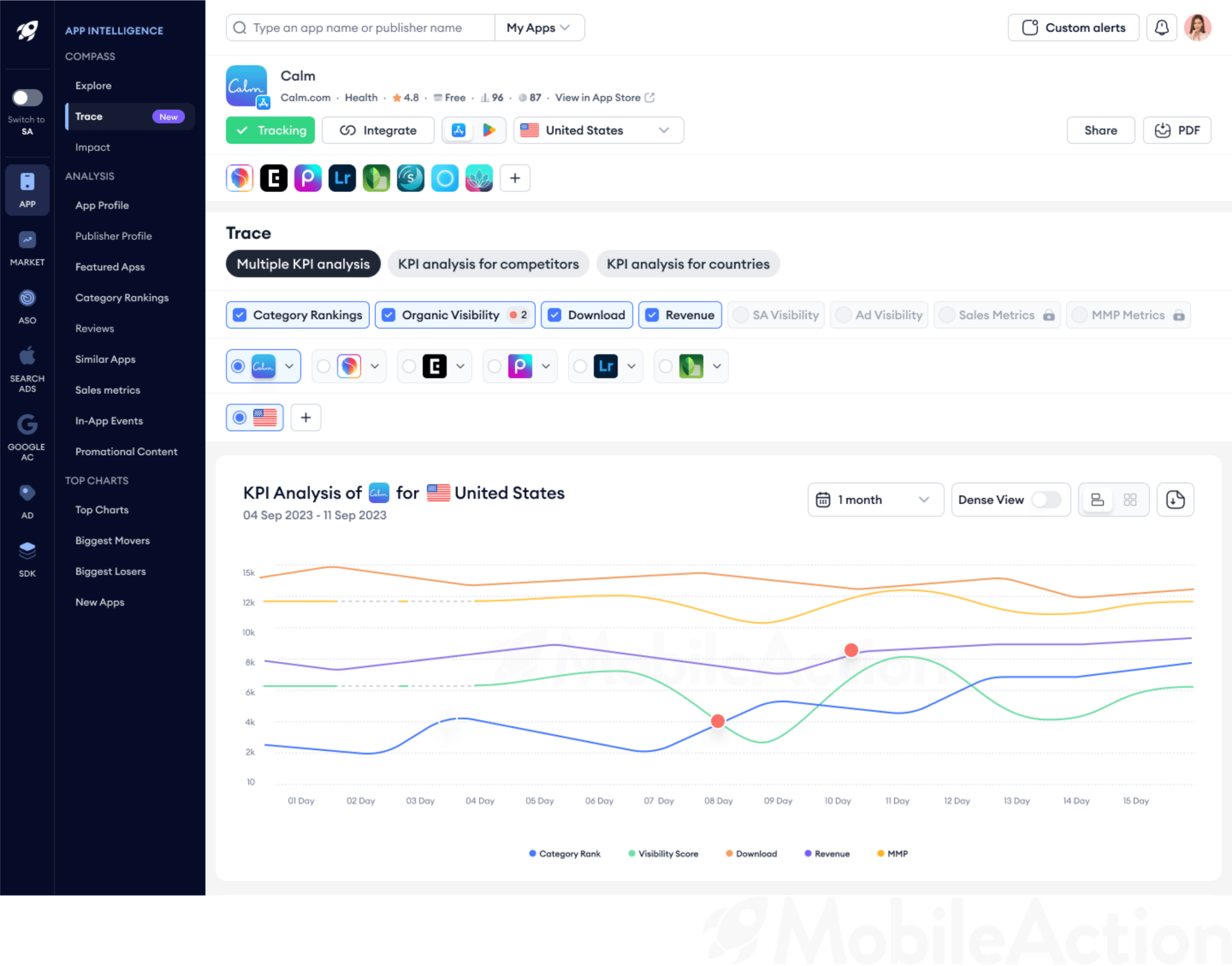
Task: Open App Profile in the sidebar
Action: (x=102, y=205)
